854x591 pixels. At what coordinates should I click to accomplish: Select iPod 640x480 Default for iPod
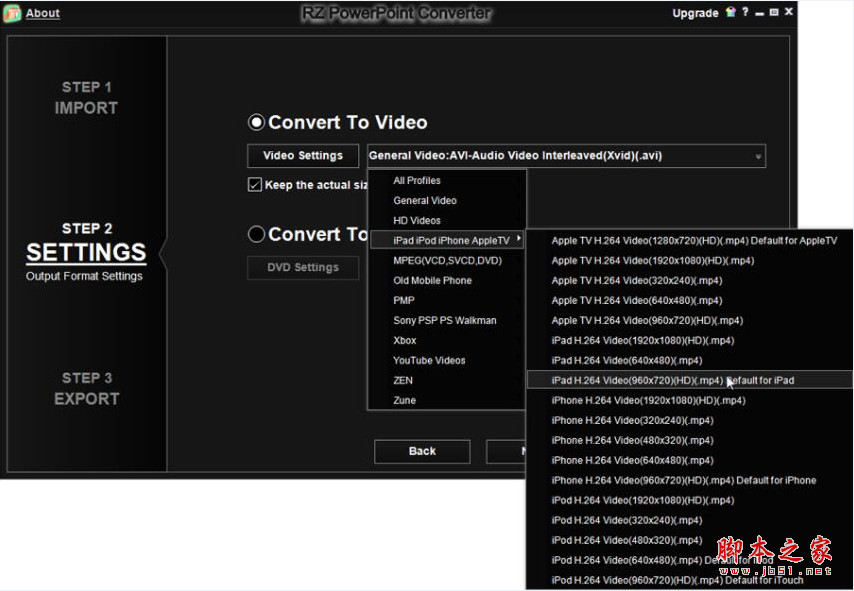690,560
